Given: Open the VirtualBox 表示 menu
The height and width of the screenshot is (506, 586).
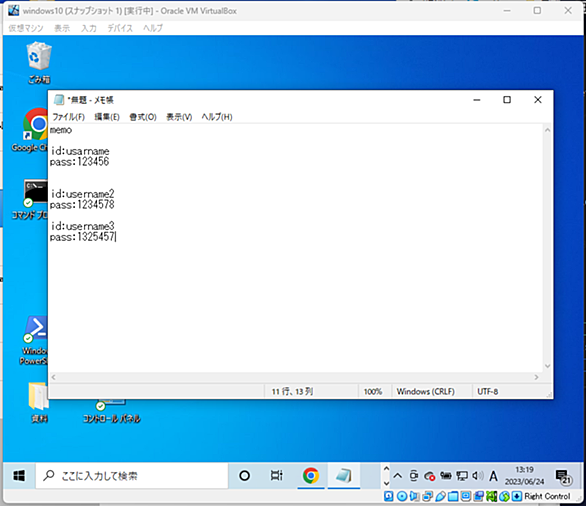Looking at the screenshot, I should 62,28.
